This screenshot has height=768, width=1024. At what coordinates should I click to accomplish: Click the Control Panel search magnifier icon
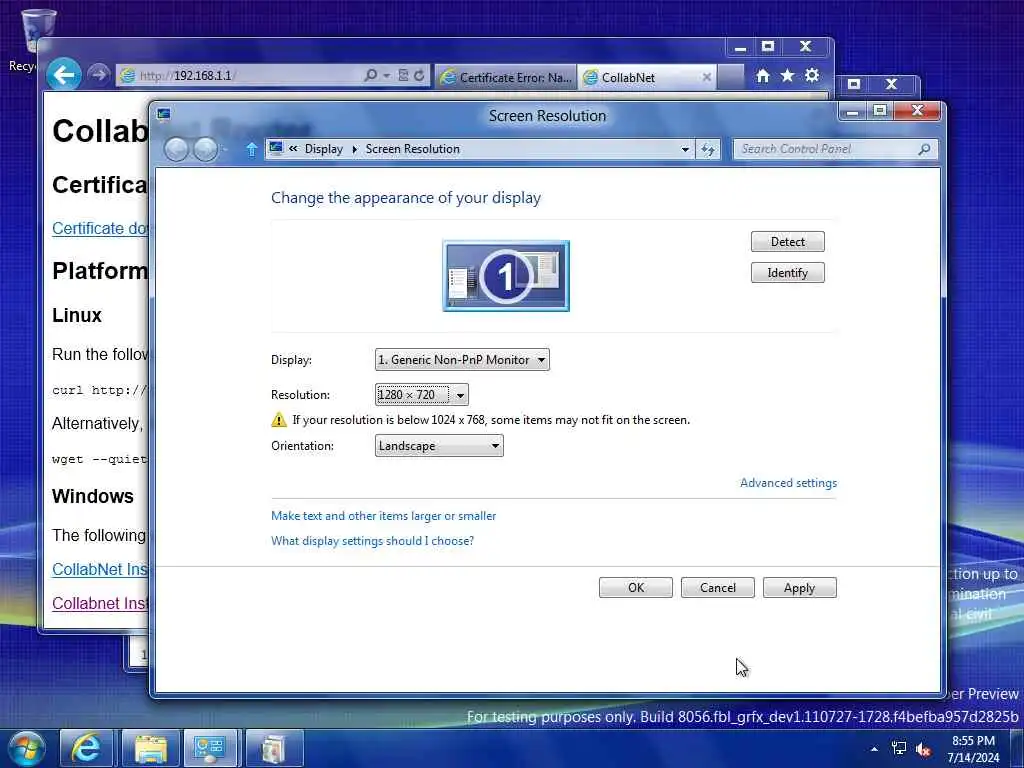click(924, 150)
